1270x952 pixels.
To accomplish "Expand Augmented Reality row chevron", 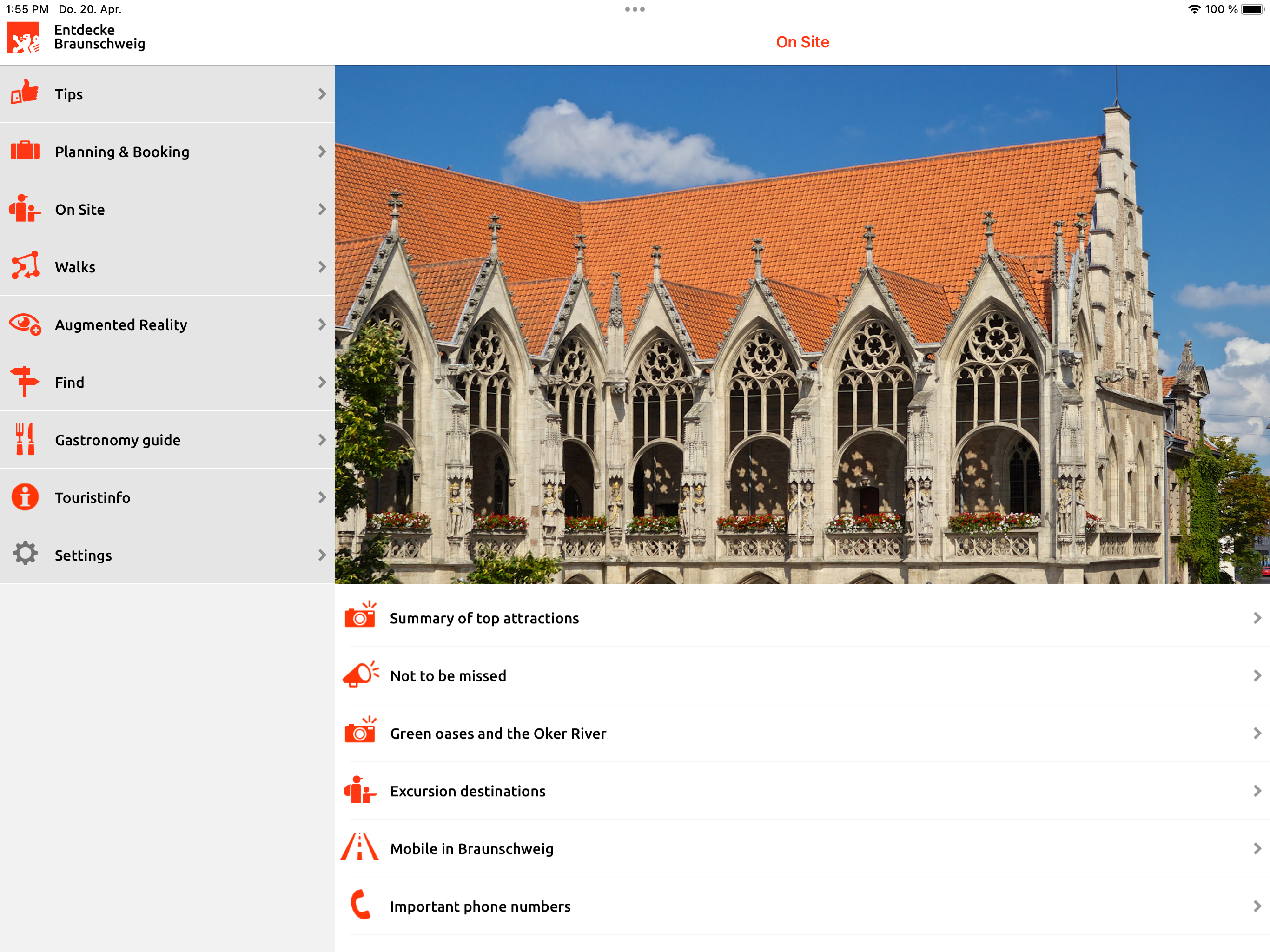I will 322,325.
